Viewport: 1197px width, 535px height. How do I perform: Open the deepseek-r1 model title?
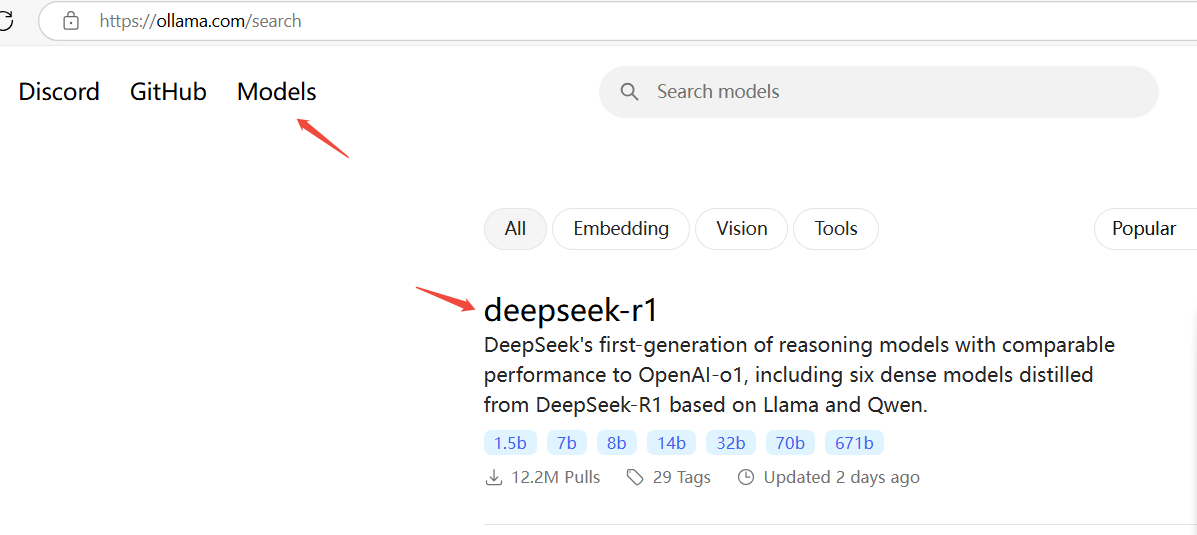570,311
